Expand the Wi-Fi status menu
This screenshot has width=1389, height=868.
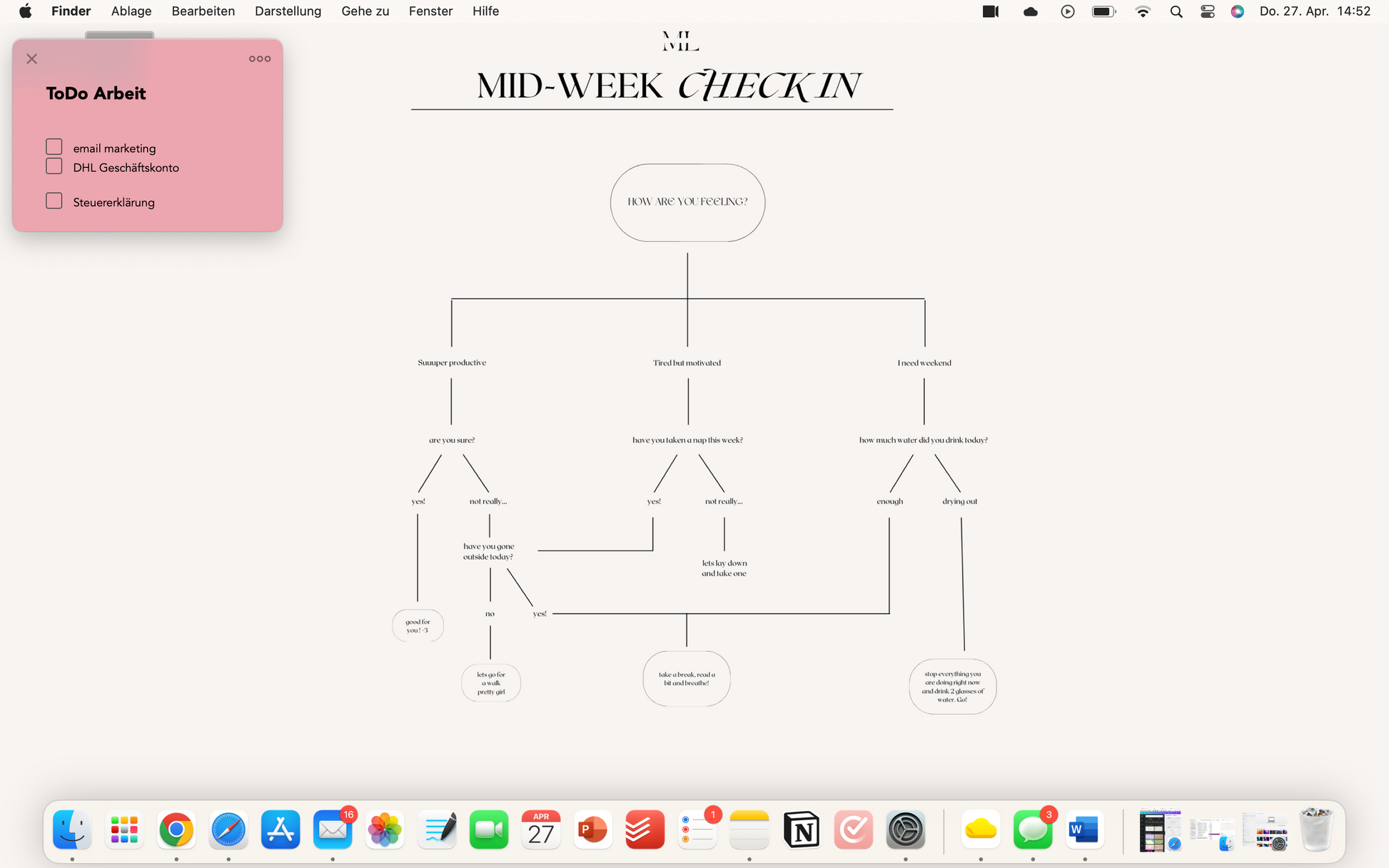(1143, 11)
